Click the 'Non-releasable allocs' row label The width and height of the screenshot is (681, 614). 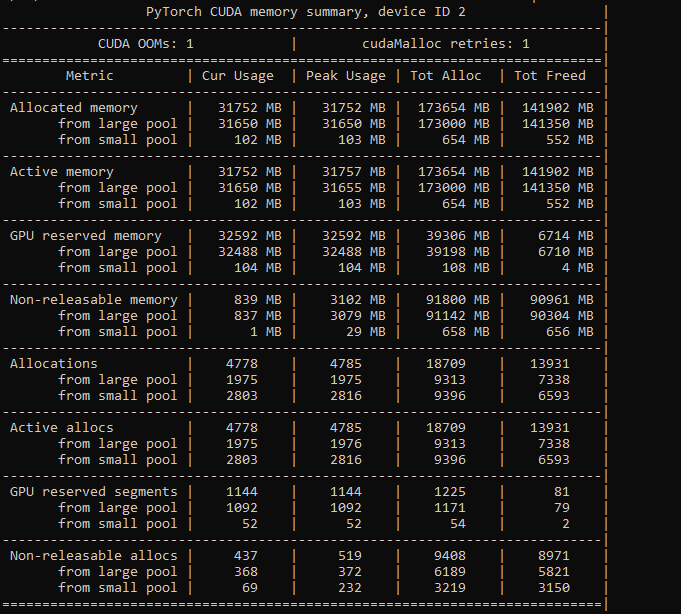[93, 555]
